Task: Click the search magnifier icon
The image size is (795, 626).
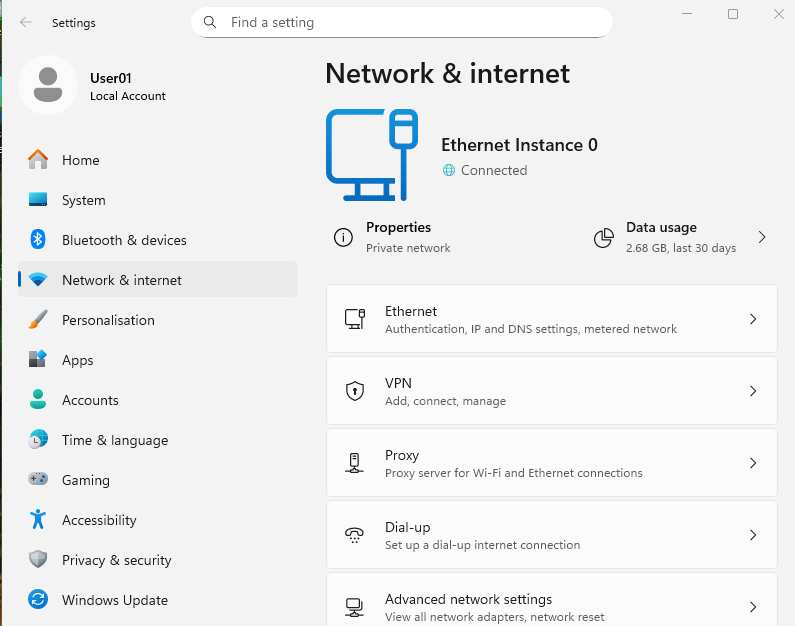Action: coord(210,22)
